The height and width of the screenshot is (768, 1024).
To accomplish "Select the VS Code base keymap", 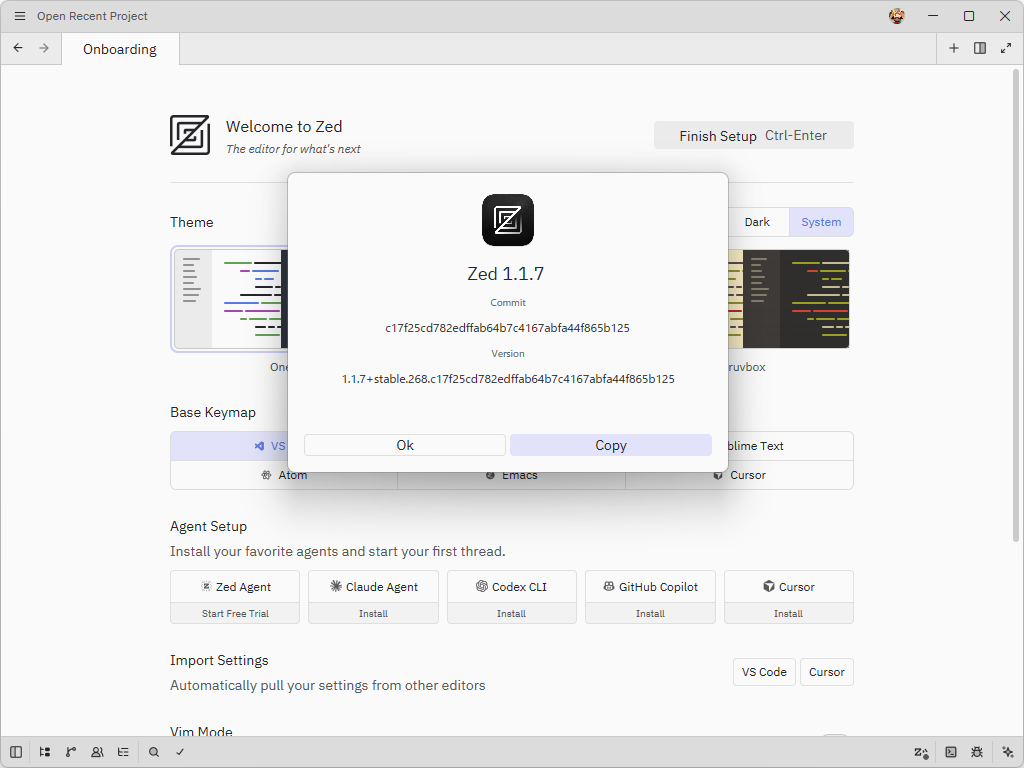I will pyautogui.click(x=229, y=446).
